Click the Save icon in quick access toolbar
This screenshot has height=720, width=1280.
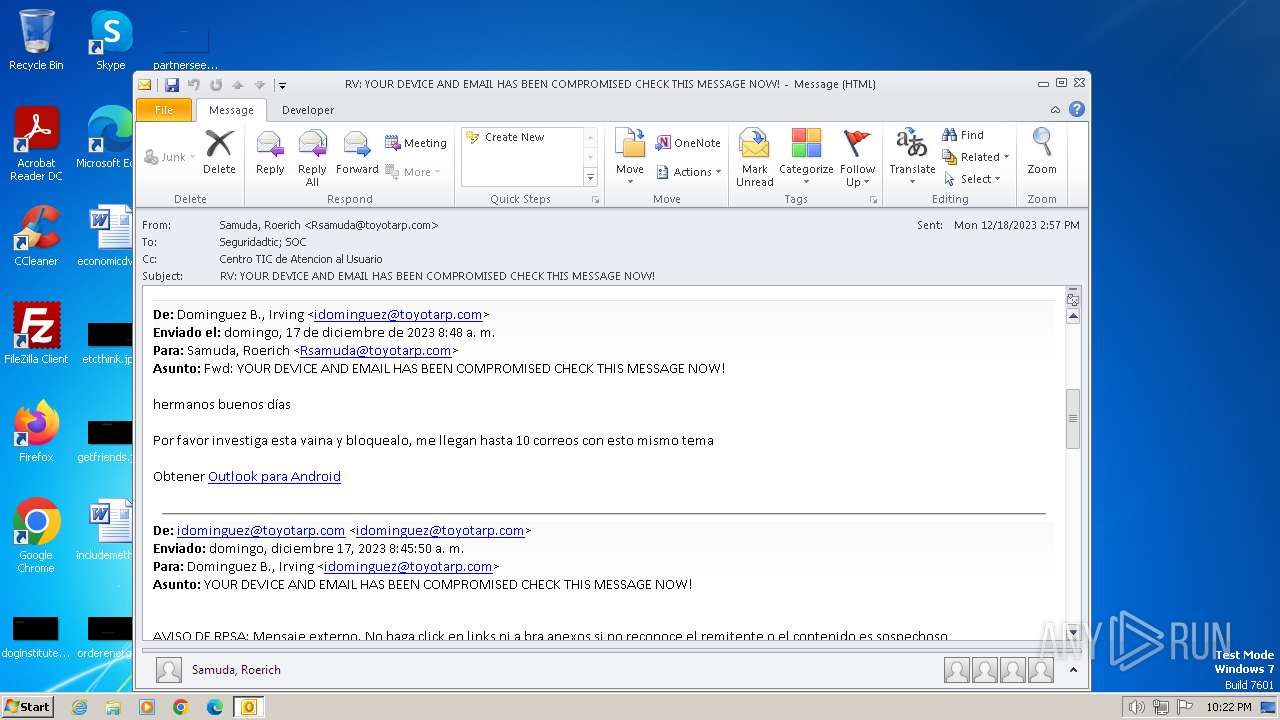point(172,85)
